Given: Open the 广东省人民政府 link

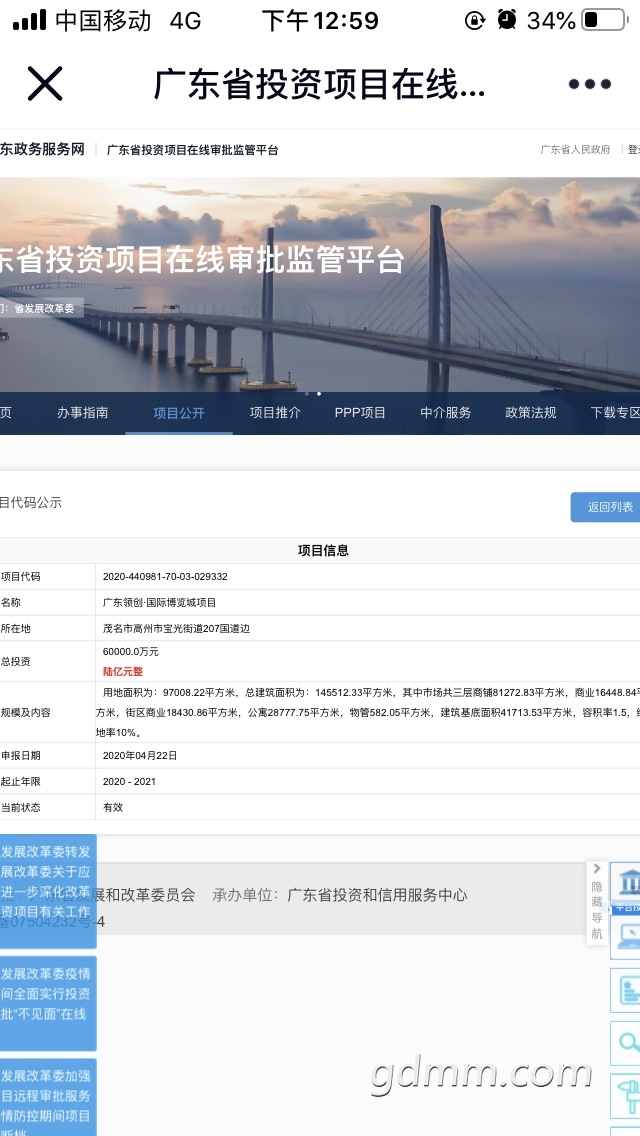Looking at the screenshot, I should [575, 150].
